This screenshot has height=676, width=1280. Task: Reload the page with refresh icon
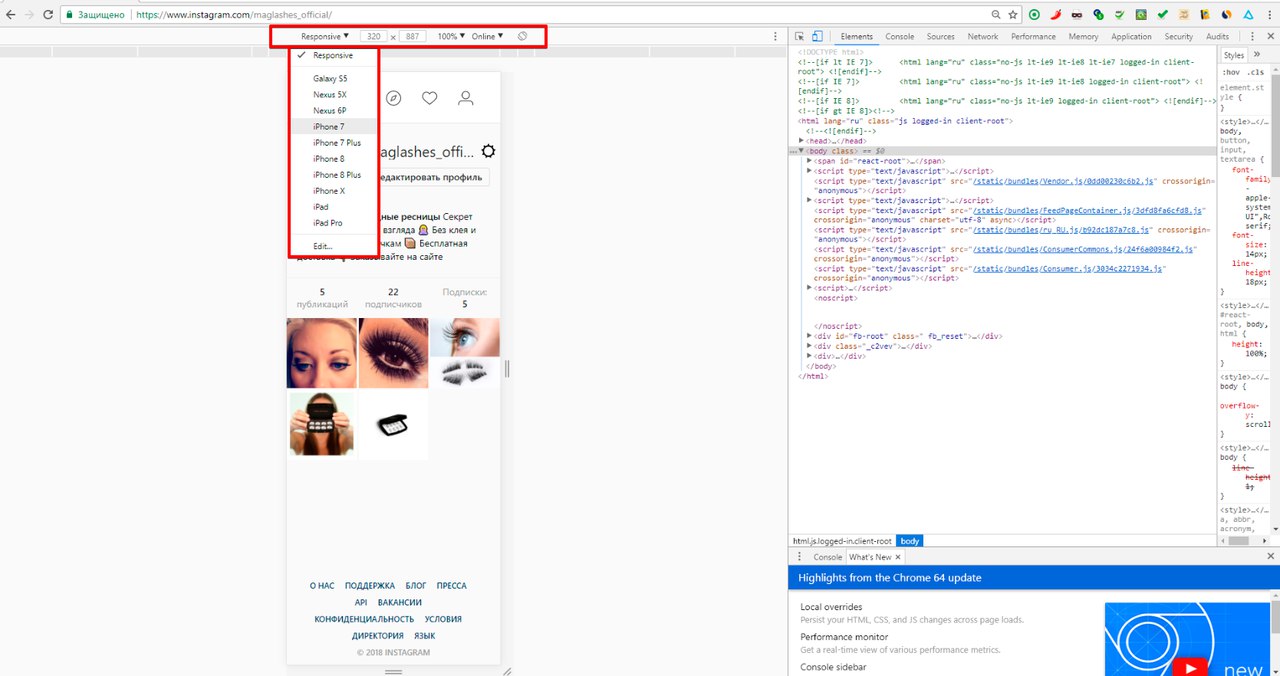[x=47, y=15]
